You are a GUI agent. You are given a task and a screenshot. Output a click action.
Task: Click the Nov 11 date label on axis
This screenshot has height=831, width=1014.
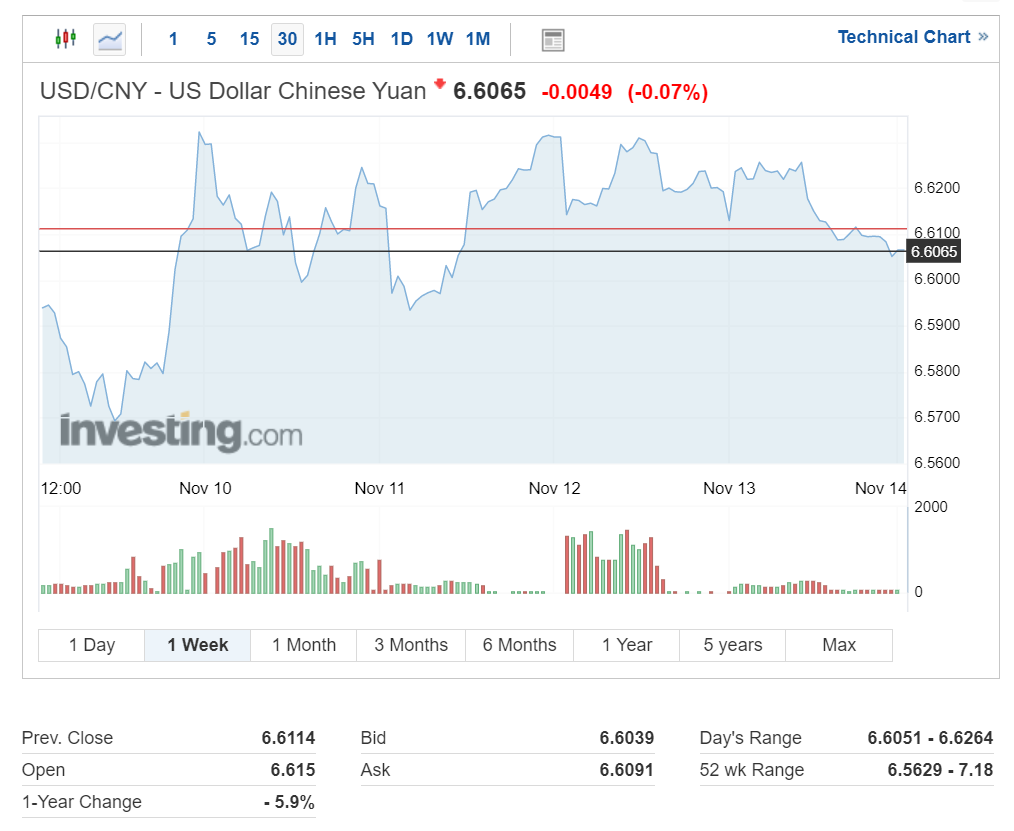click(380, 488)
